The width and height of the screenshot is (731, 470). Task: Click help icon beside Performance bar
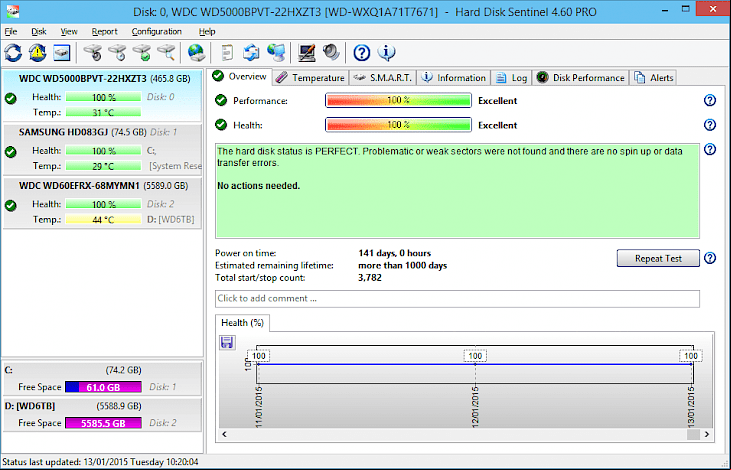[x=710, y=100]
